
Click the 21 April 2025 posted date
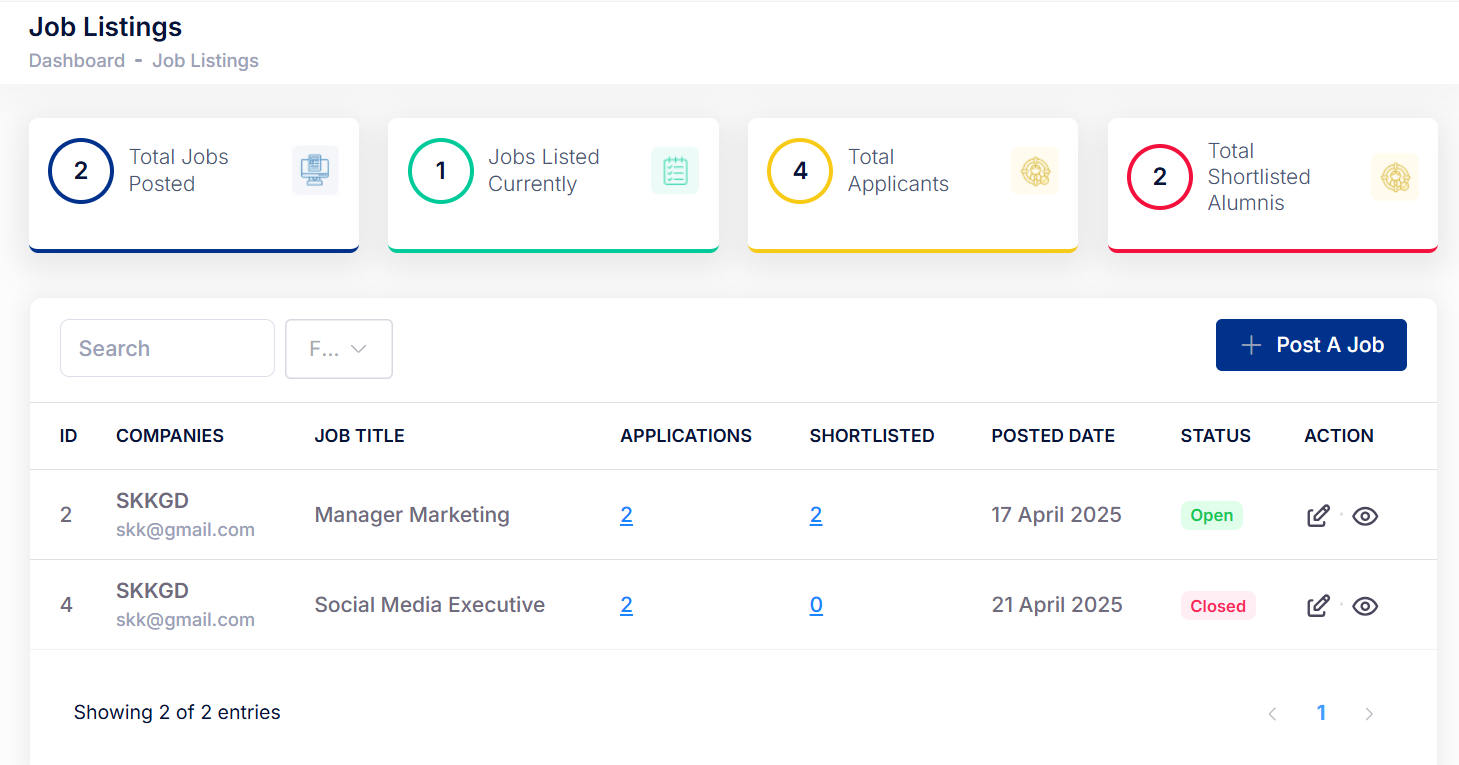click(1057, 605)
